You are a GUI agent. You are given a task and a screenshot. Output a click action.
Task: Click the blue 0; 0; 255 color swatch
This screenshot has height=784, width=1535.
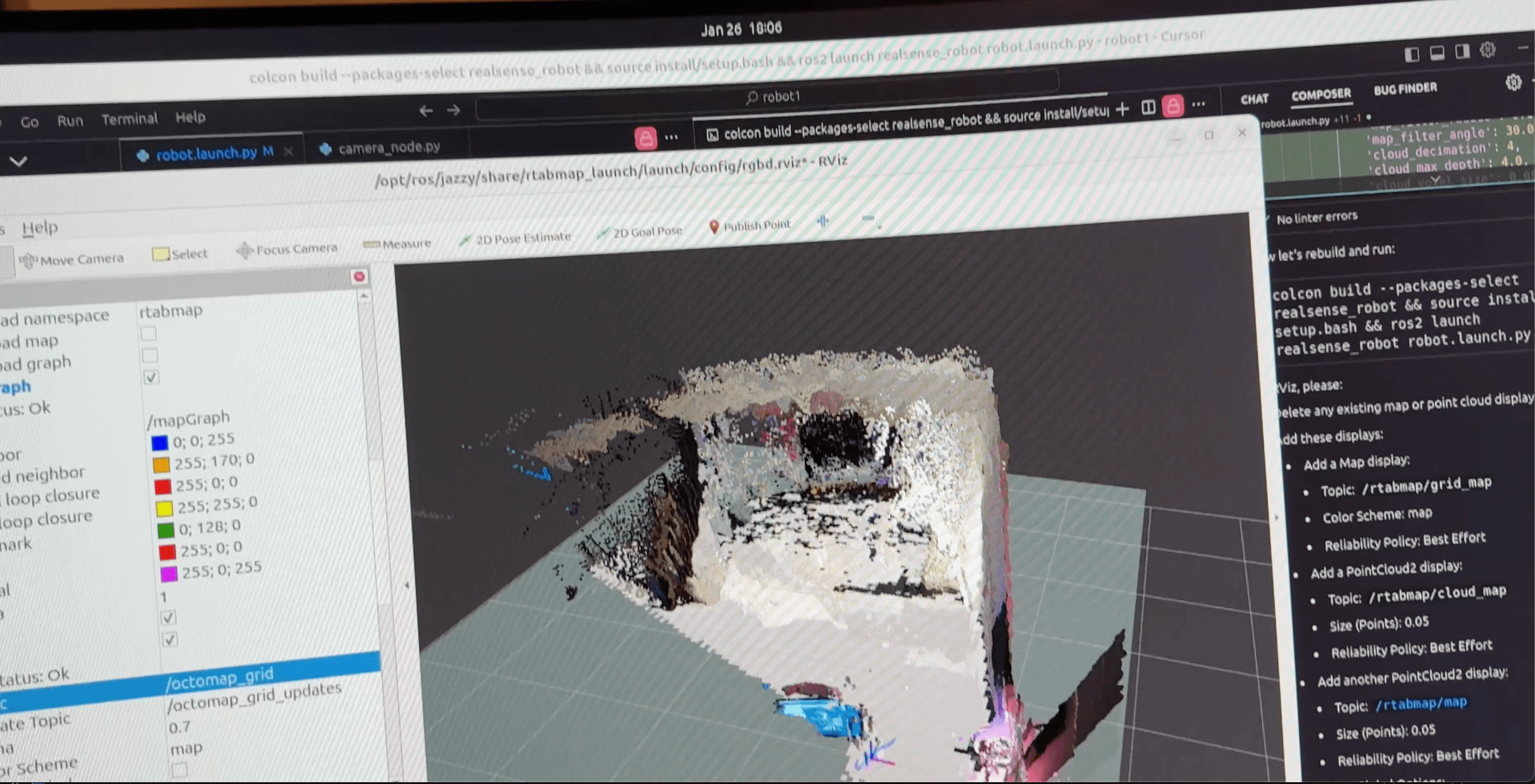[x=159, y=443]
